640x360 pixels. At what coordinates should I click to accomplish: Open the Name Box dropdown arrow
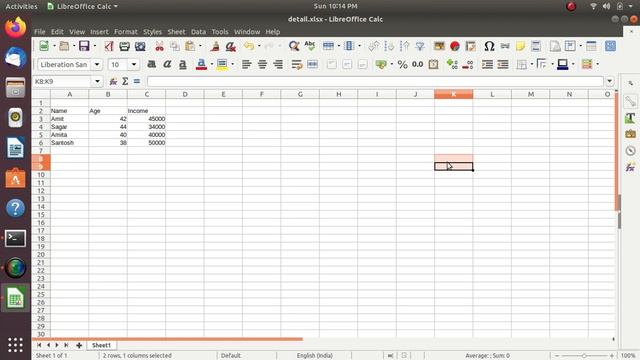pos(97,81)
